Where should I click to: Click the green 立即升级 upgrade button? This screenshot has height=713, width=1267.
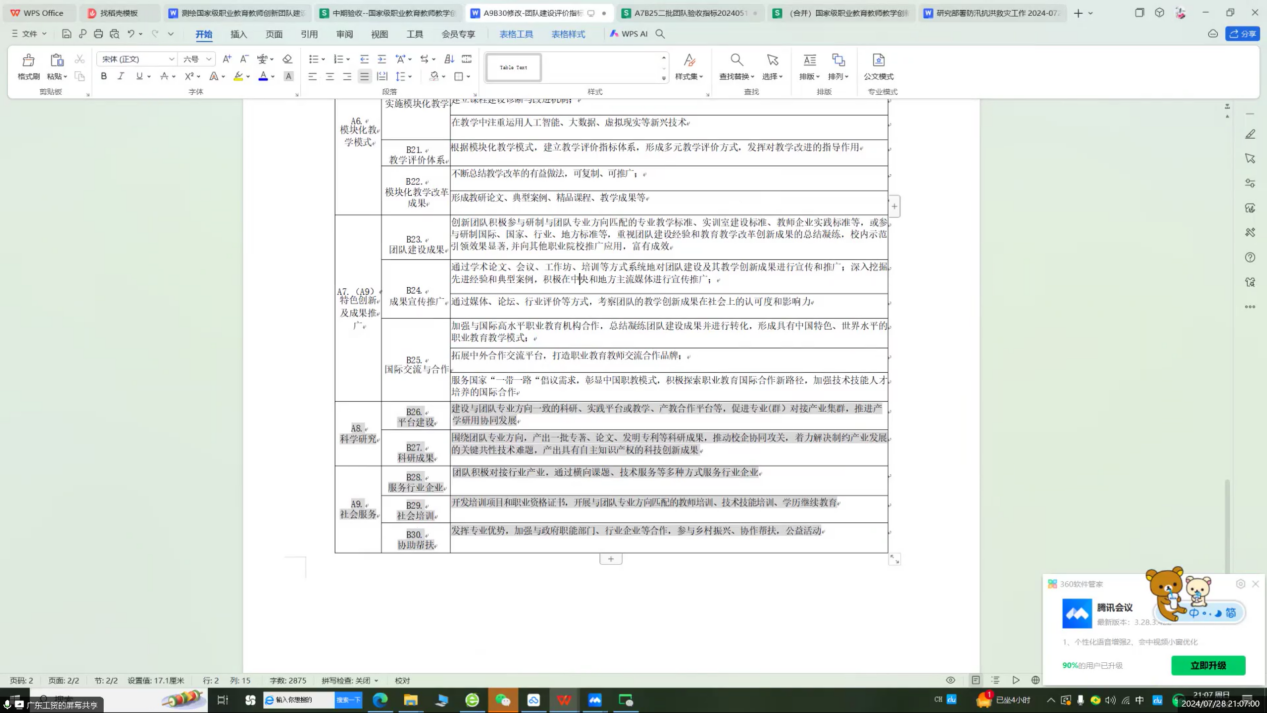1208,665
